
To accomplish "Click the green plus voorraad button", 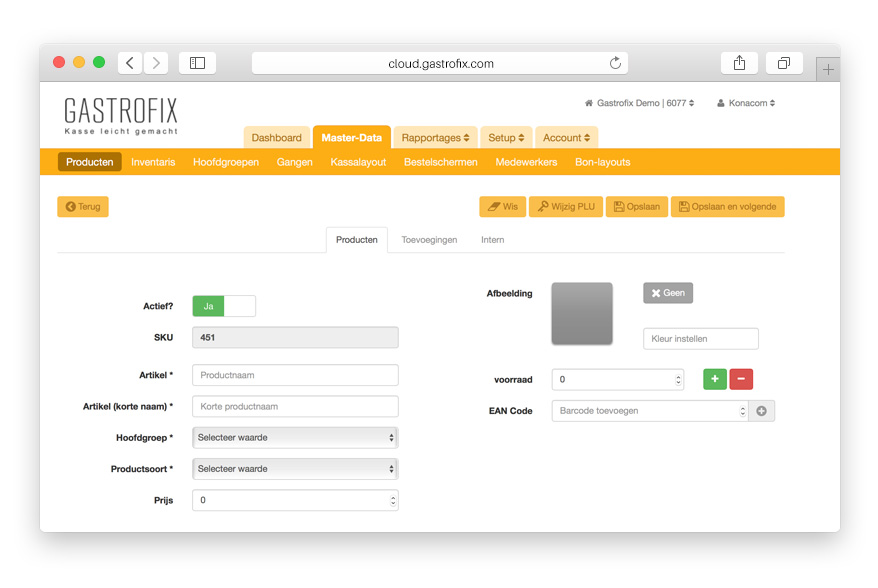I will click(714, 379).
